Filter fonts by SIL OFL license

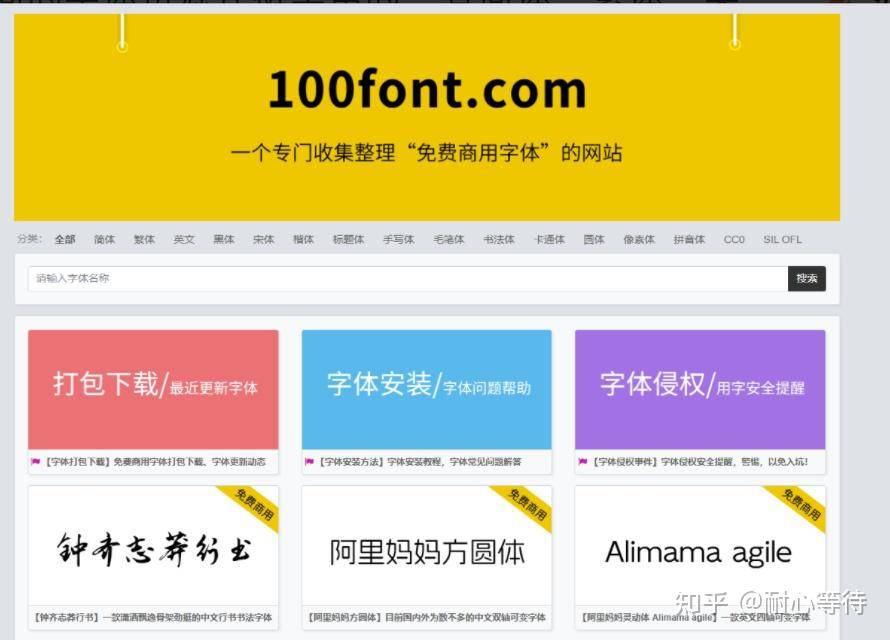click(x=782, y=239)
